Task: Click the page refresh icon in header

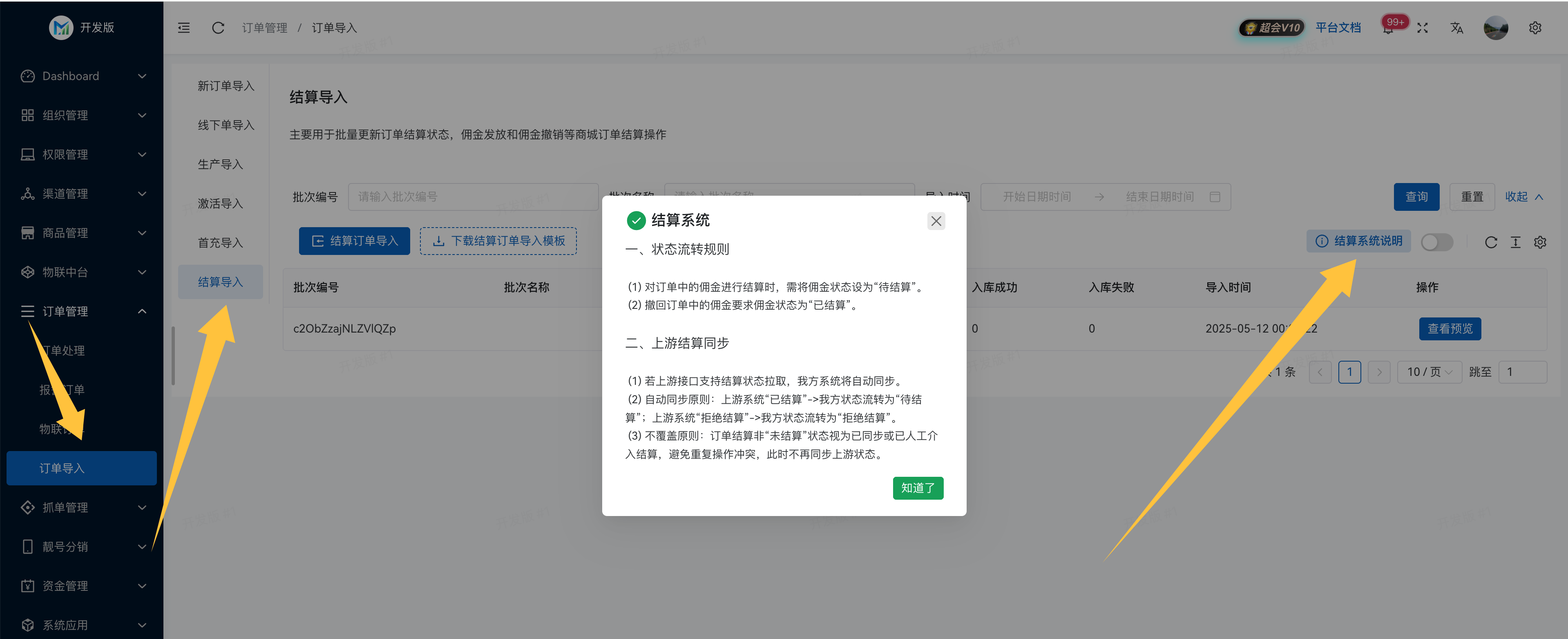Action: tap(218, 28)
